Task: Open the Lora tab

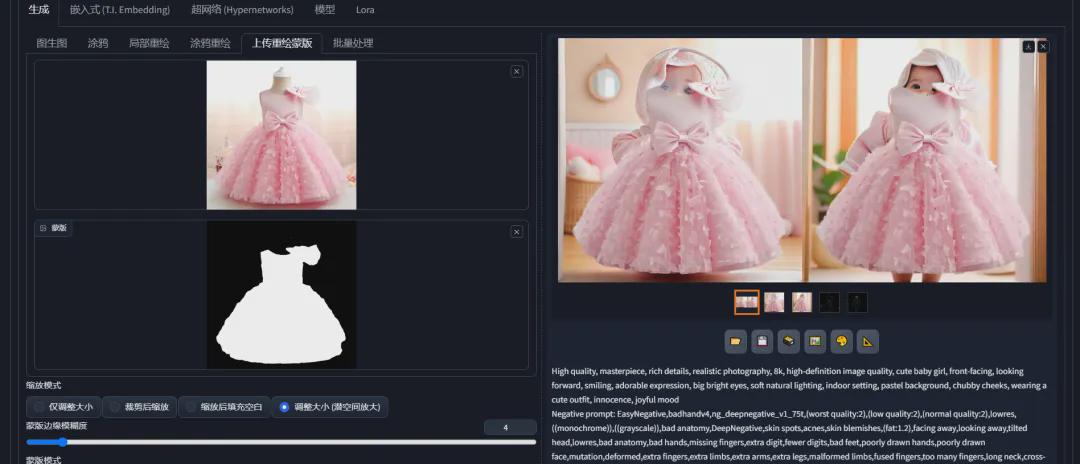Action: click(x=365, y=10)
